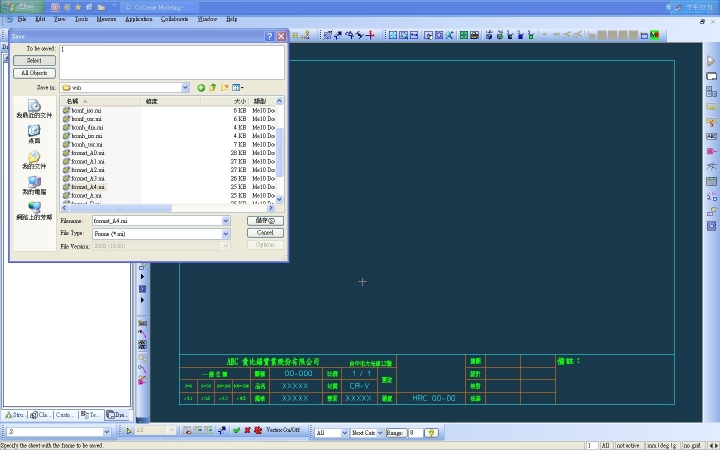The height and width of the screenshot is (450, 720).
Task: Expand the Filename dropdown arrow
Action: [225, 221]
